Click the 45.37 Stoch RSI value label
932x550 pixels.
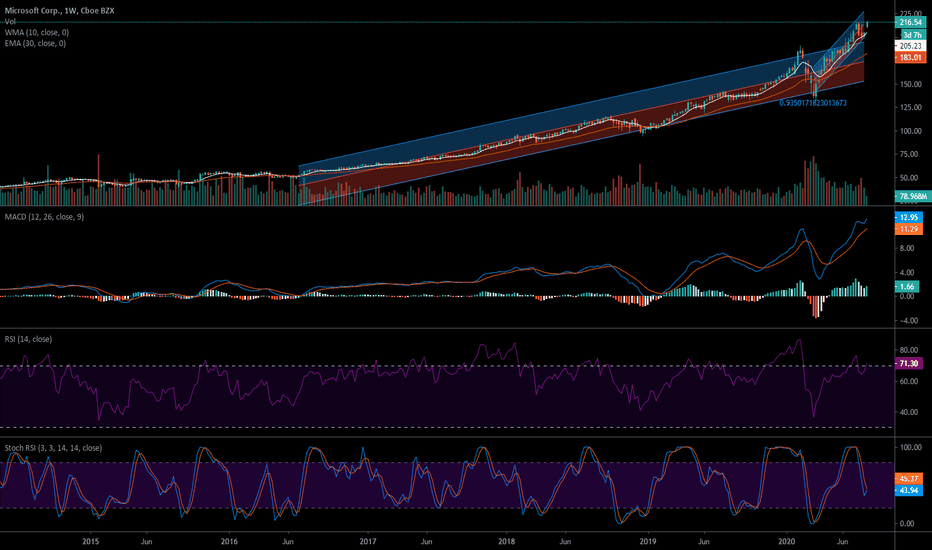pyautogui.click(x=909, y=479)
